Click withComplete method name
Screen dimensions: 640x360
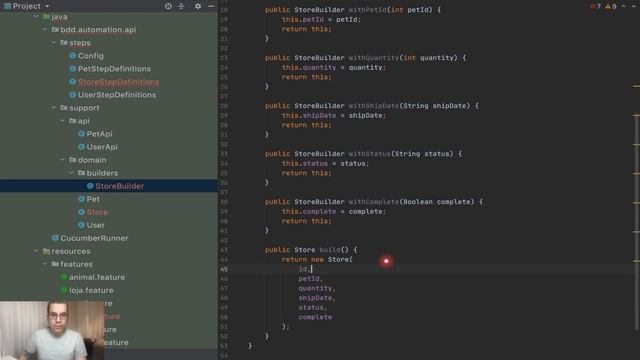373,202
